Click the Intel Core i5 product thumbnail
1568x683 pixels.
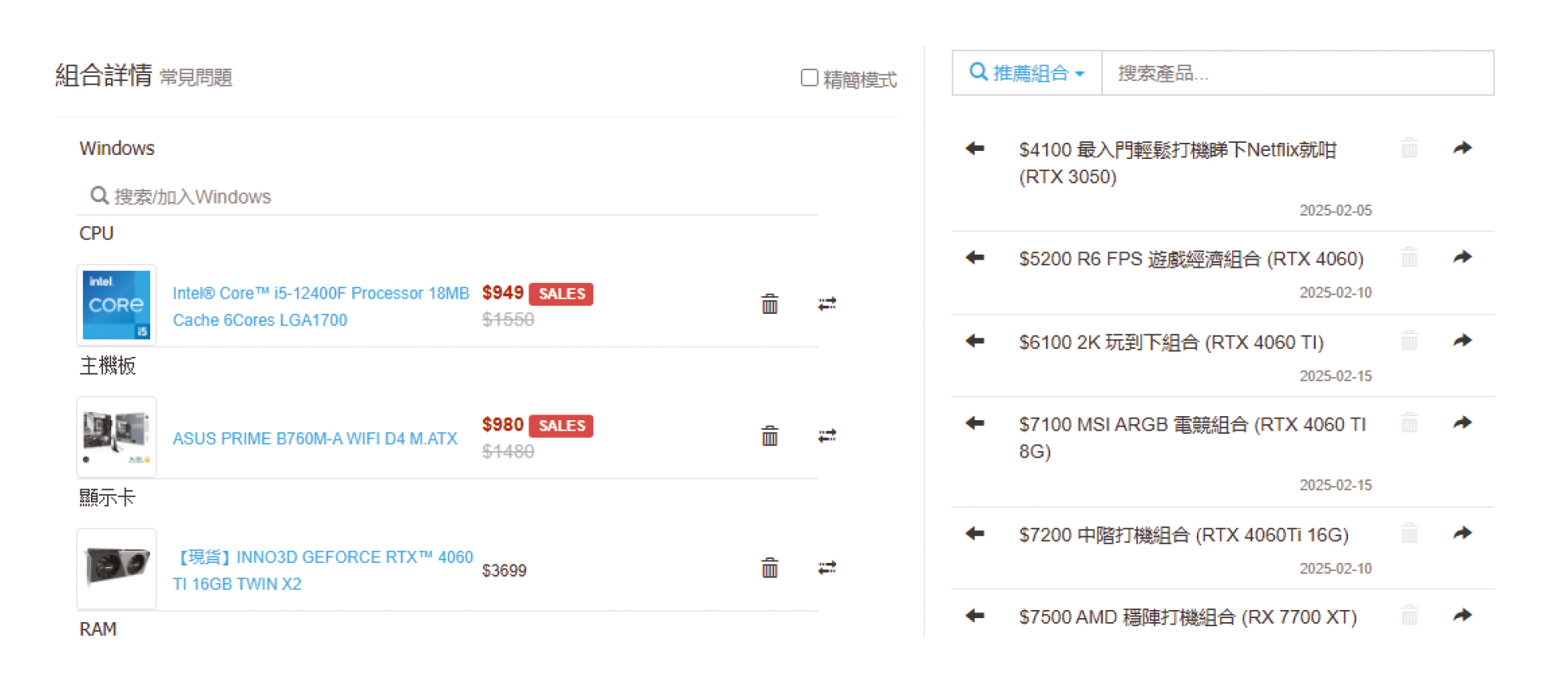[117, 305]
